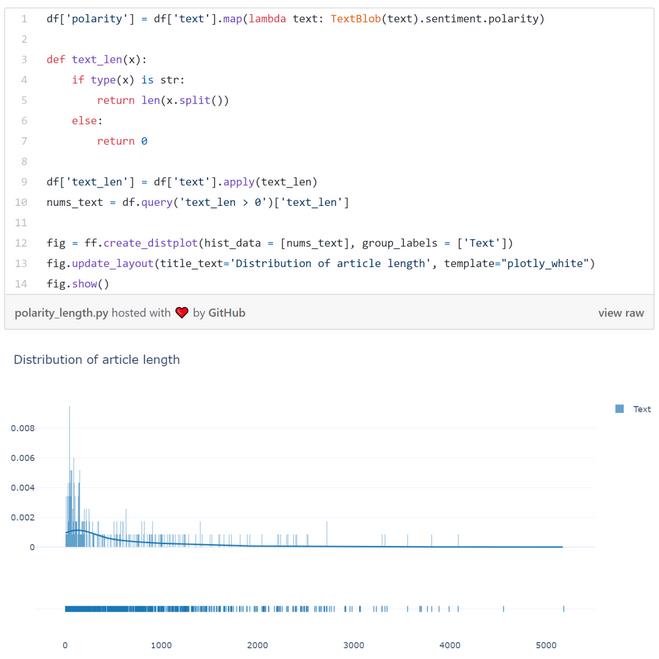Click the rightmost rug plot marker

(x=564, y=608)
